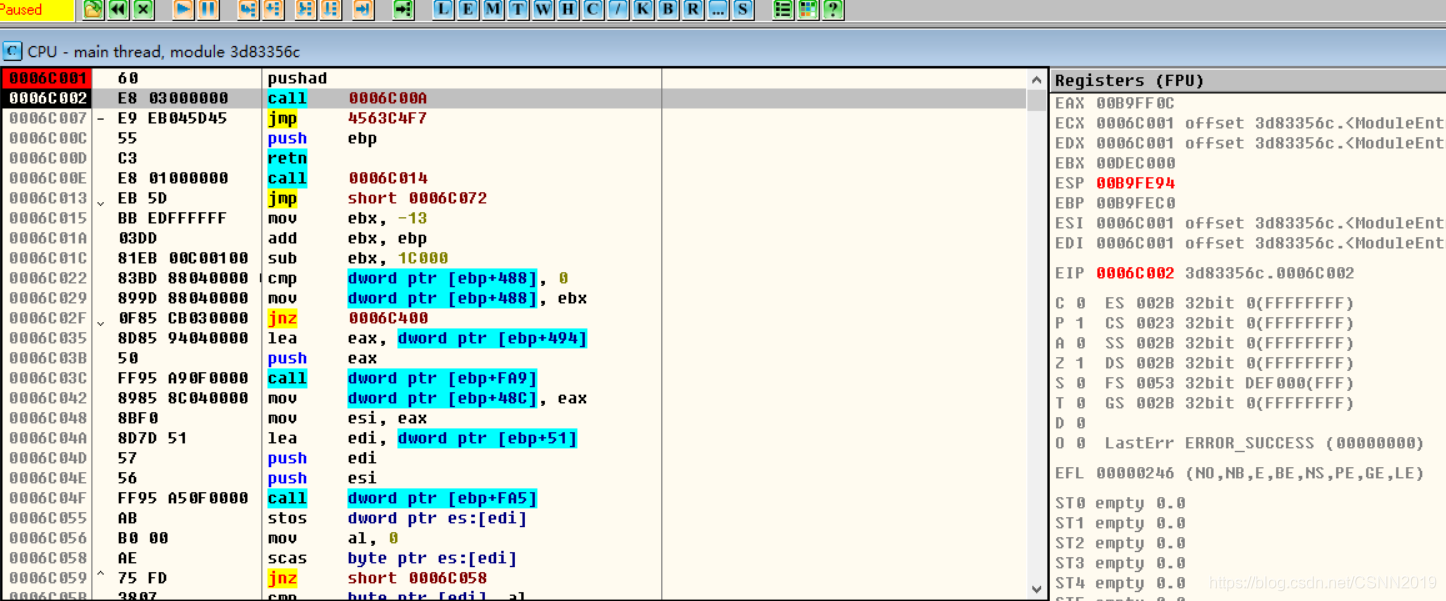Select the push ebp instruction row
The width and height of the screenshot is (1446, 601).
coord(513,138)
